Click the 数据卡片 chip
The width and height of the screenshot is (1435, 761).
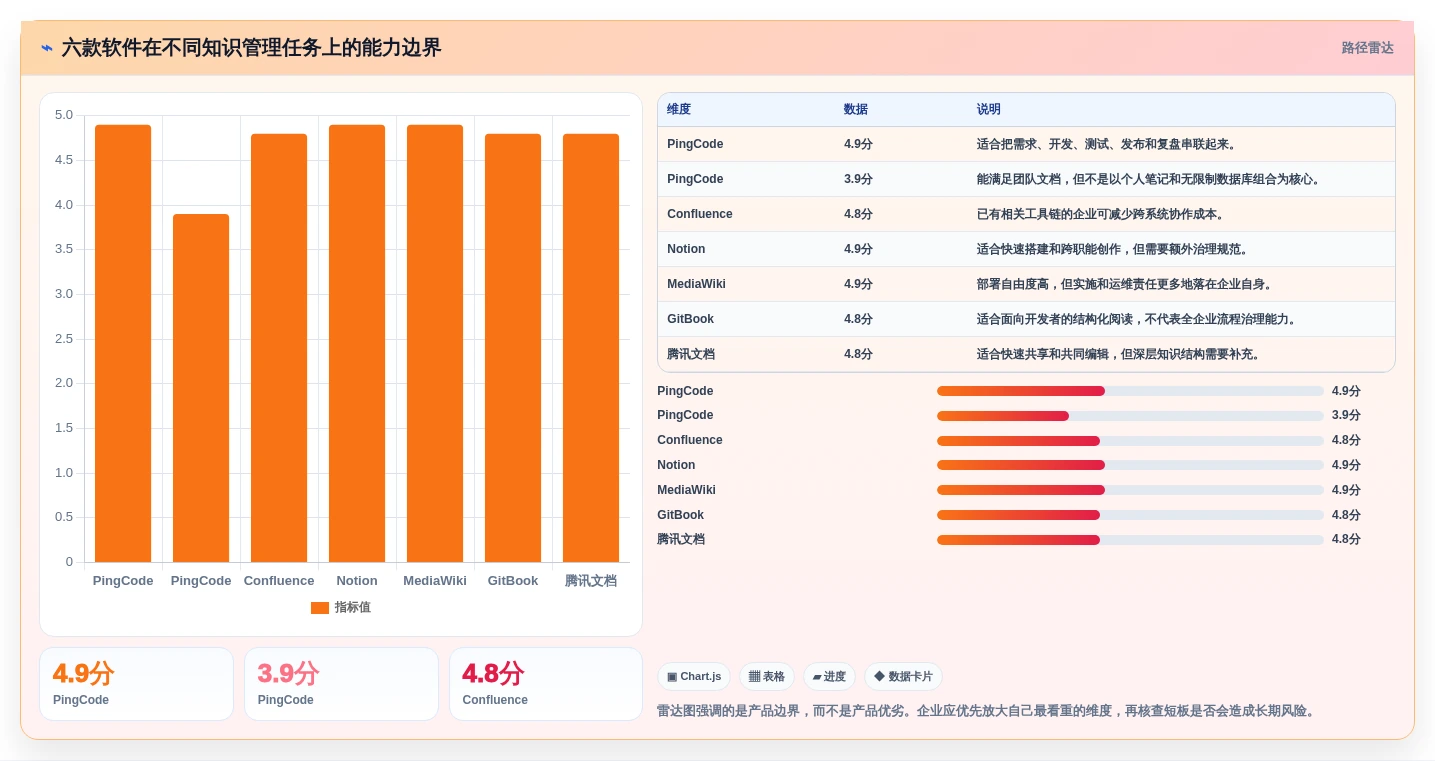[903, 677]
